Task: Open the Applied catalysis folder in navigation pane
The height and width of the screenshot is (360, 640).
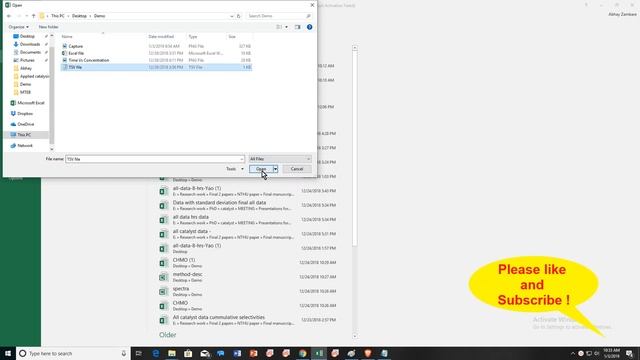Action: [x=31, y=76]
